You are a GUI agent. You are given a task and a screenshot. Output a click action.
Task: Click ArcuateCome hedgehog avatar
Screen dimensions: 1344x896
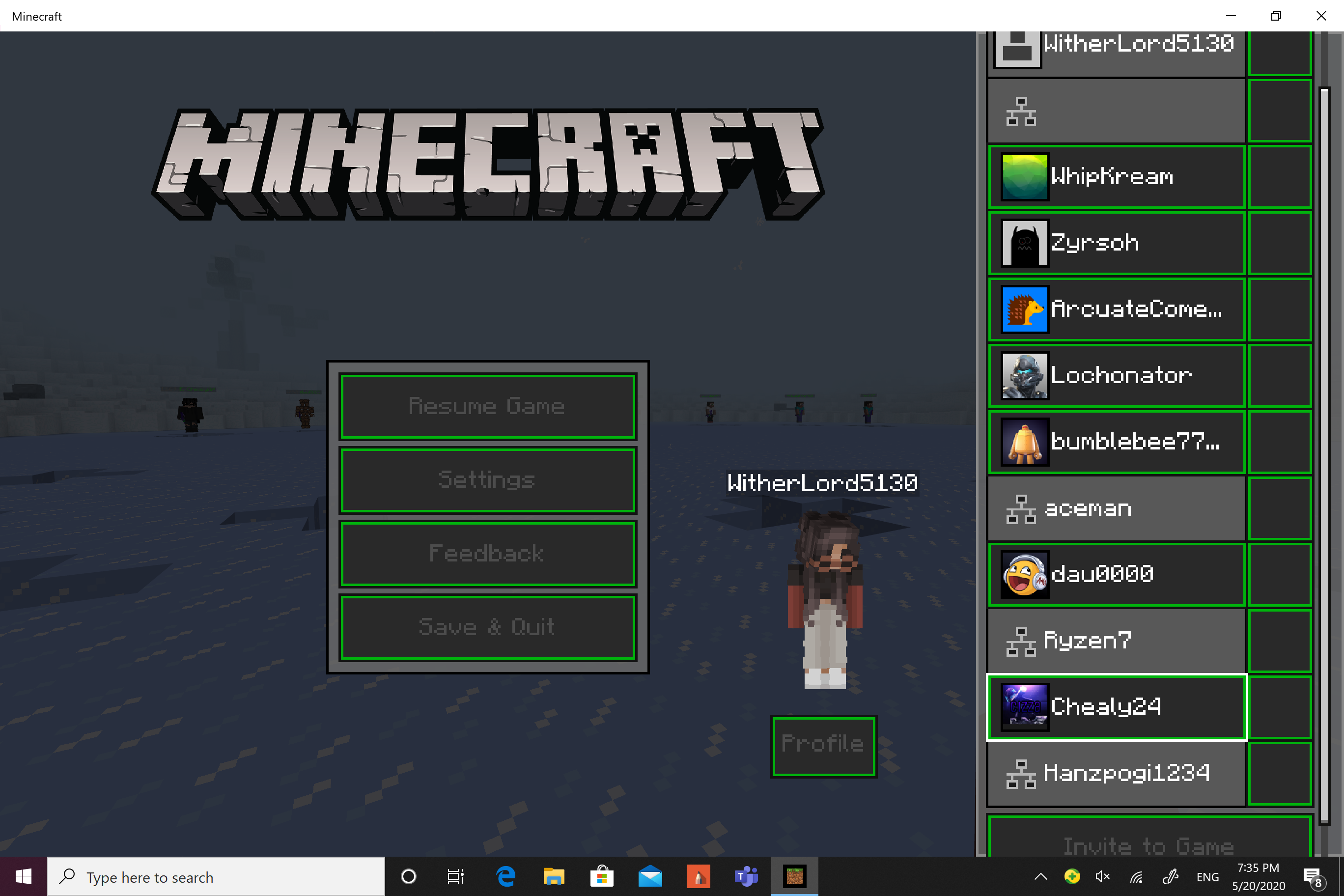click(x=1025, y=309)
